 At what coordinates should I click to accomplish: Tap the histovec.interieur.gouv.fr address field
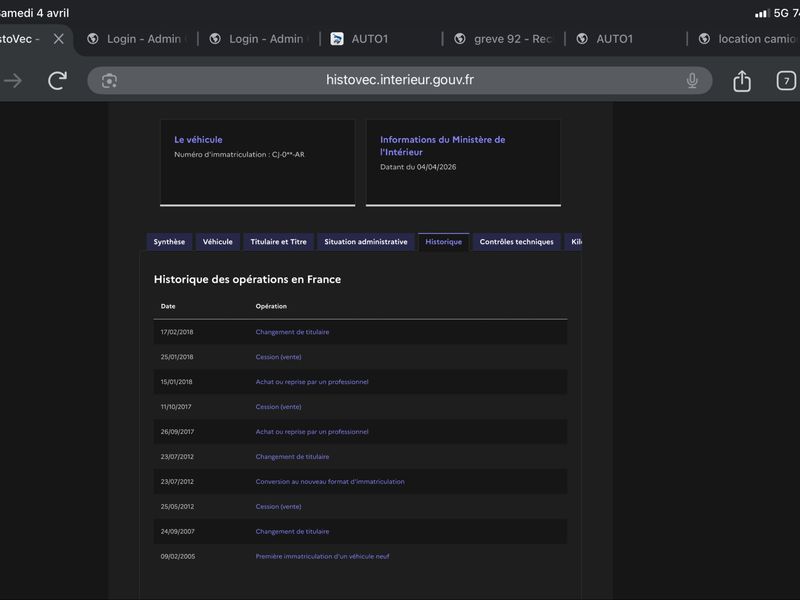pyautogui.click(x=400, y=81)
